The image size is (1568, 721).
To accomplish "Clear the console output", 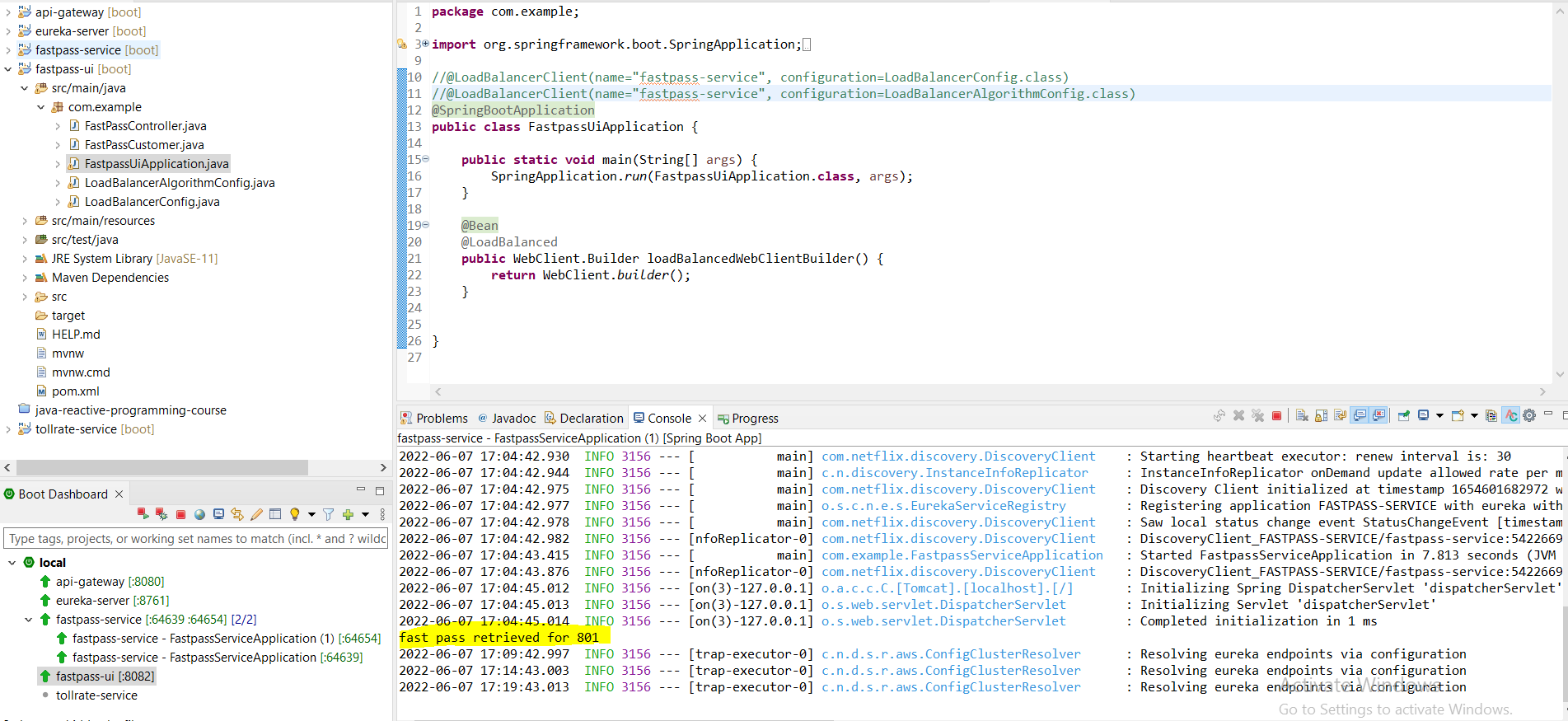I will 1302,416.
